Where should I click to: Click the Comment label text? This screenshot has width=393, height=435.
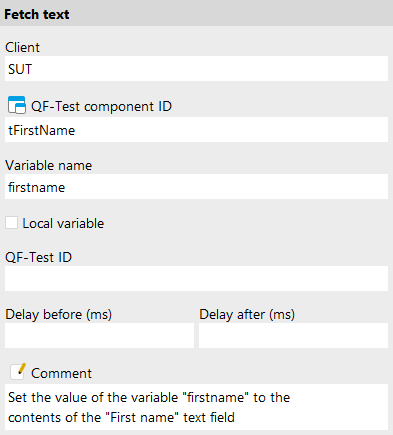tap(61, 373)
